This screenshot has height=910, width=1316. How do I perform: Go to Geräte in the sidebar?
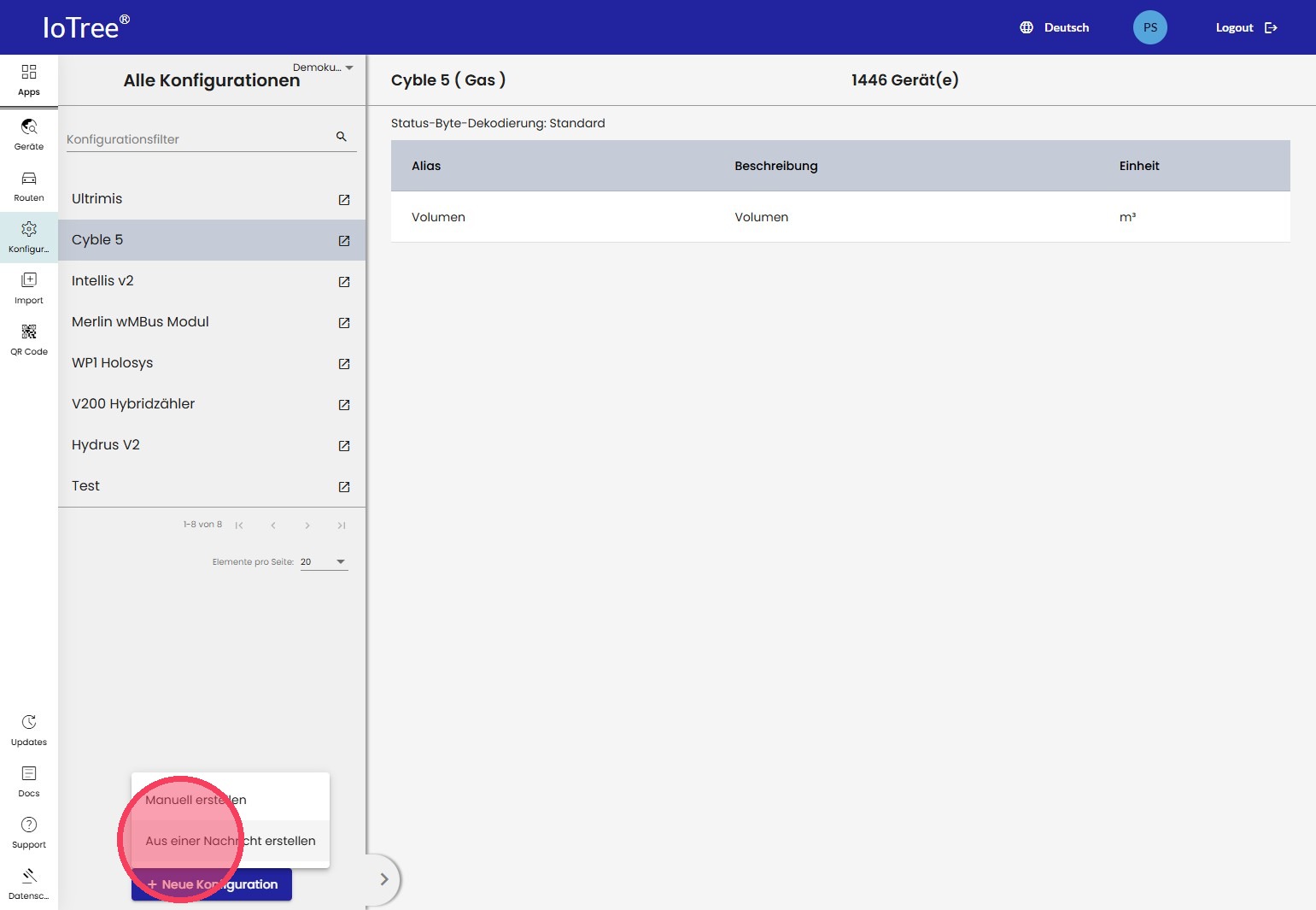tap(29, 134)
